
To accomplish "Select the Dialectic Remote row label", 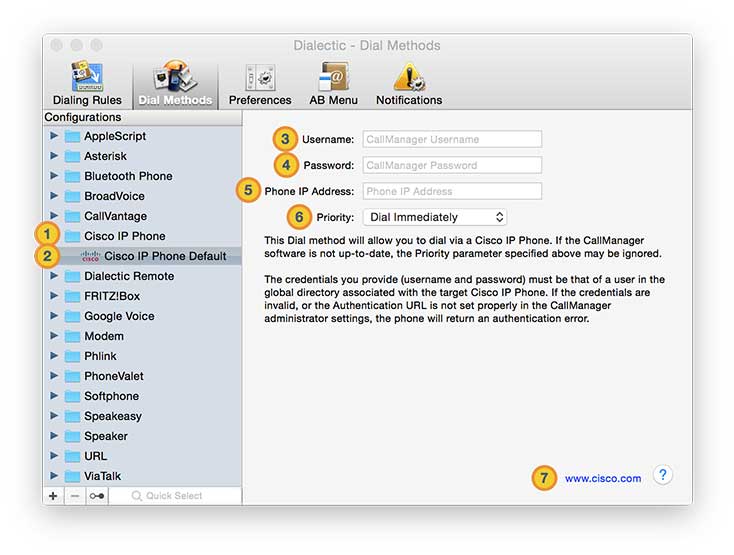I will [129, 276].
